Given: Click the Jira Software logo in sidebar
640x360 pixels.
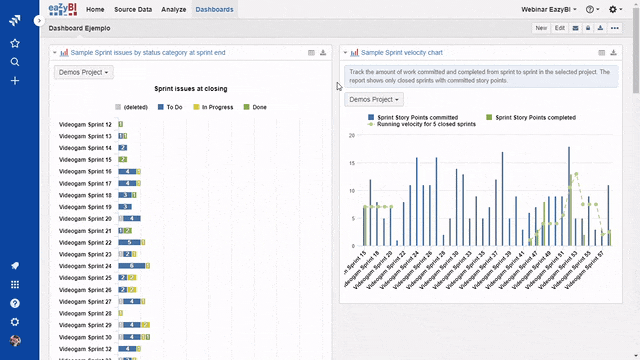Looking at the screenshot, I should [15, 20].
